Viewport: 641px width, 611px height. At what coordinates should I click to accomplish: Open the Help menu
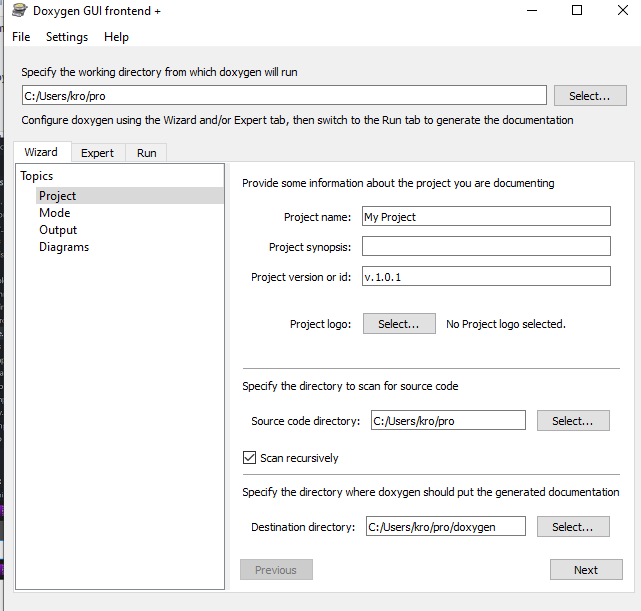[116, 37]
